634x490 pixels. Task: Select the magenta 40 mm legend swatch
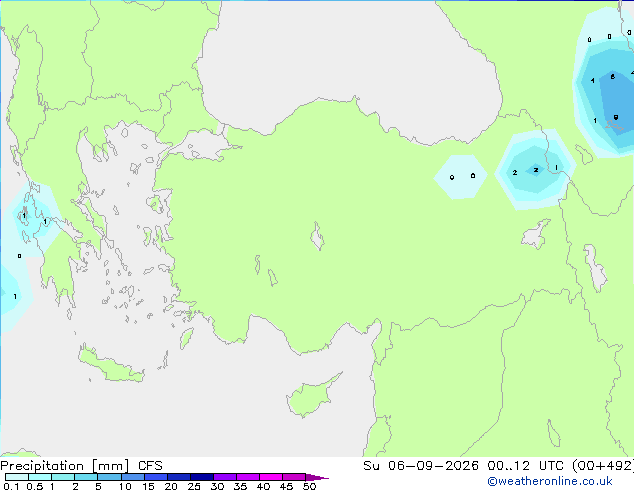point(271,477)
